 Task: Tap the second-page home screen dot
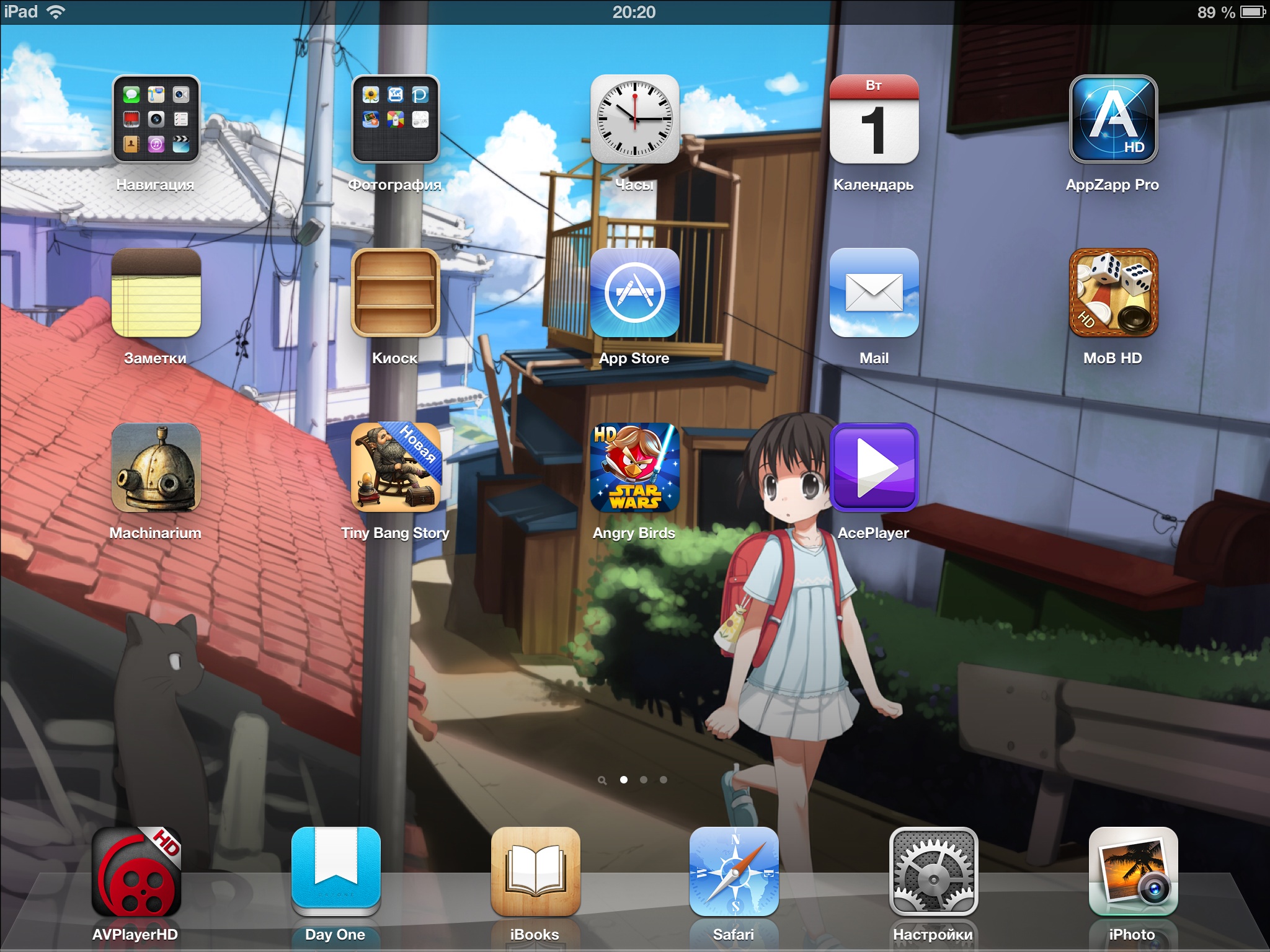pyautogui.click(x=644, y=780)
